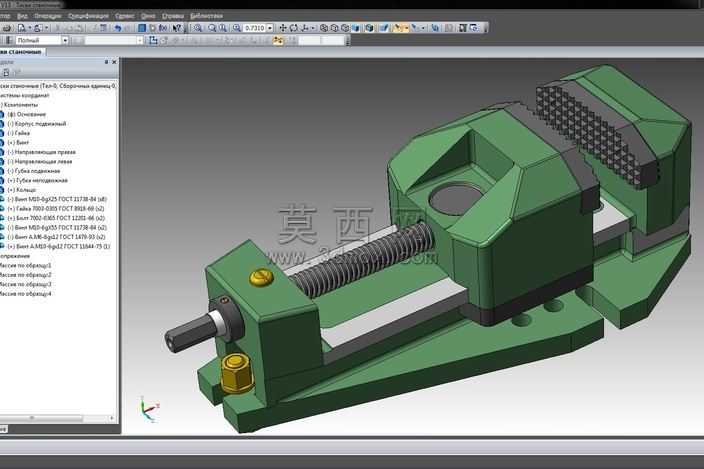
Task: Open the Окно menu
Action: point(148,16)
